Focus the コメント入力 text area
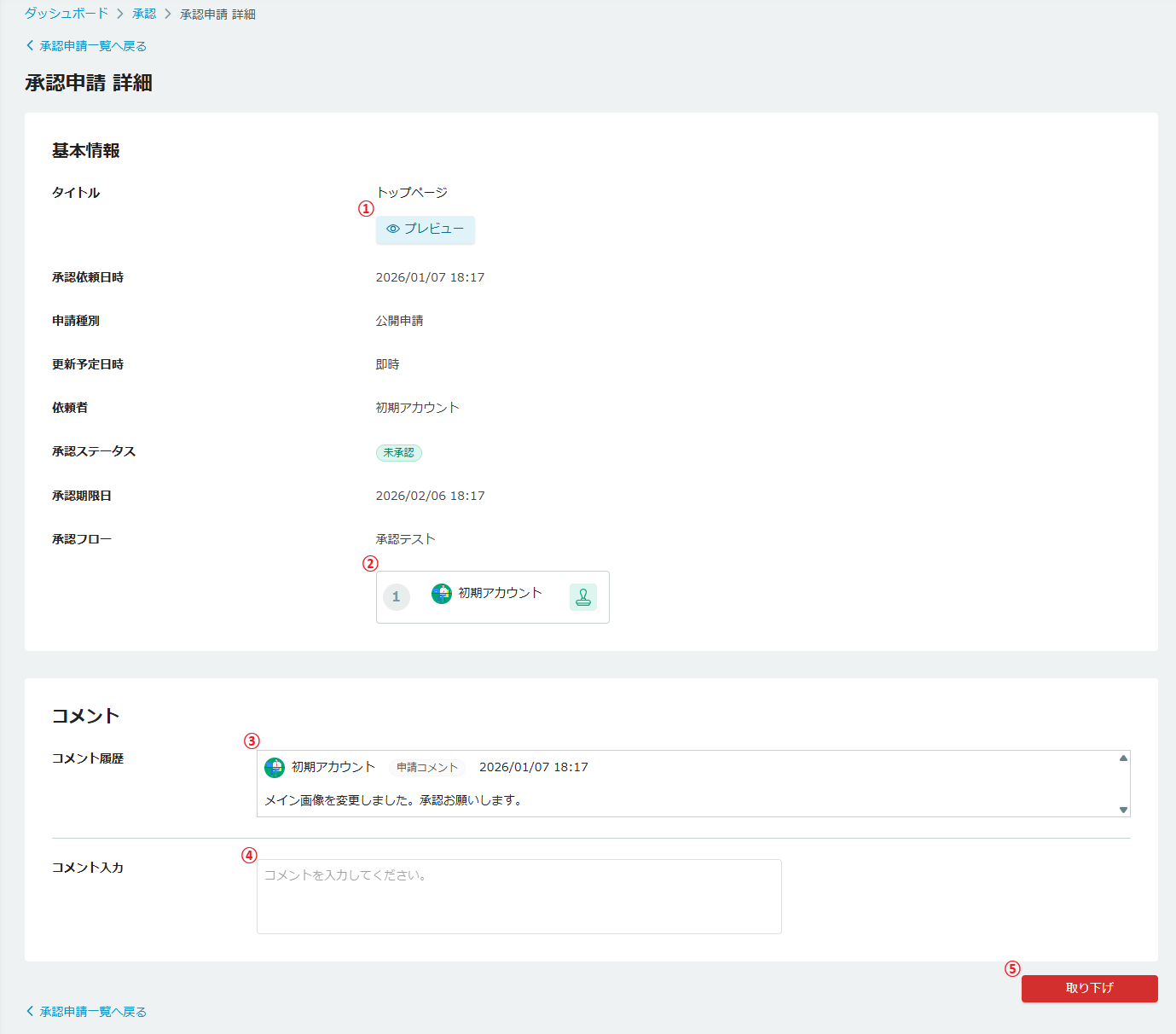This screenshot has height=1034, width=1176. pos(518,896)
